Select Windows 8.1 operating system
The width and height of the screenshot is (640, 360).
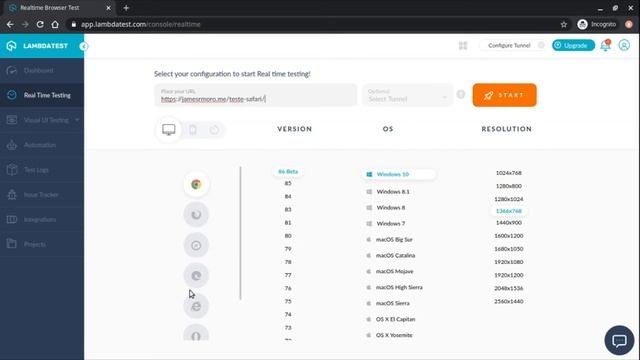click(x=388, y=191)
